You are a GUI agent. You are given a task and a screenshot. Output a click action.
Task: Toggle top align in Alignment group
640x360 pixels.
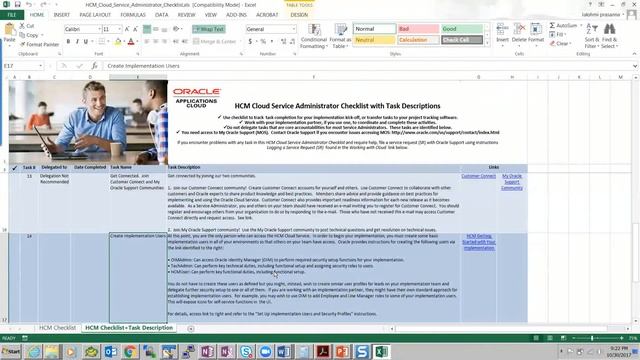(147, 29)
